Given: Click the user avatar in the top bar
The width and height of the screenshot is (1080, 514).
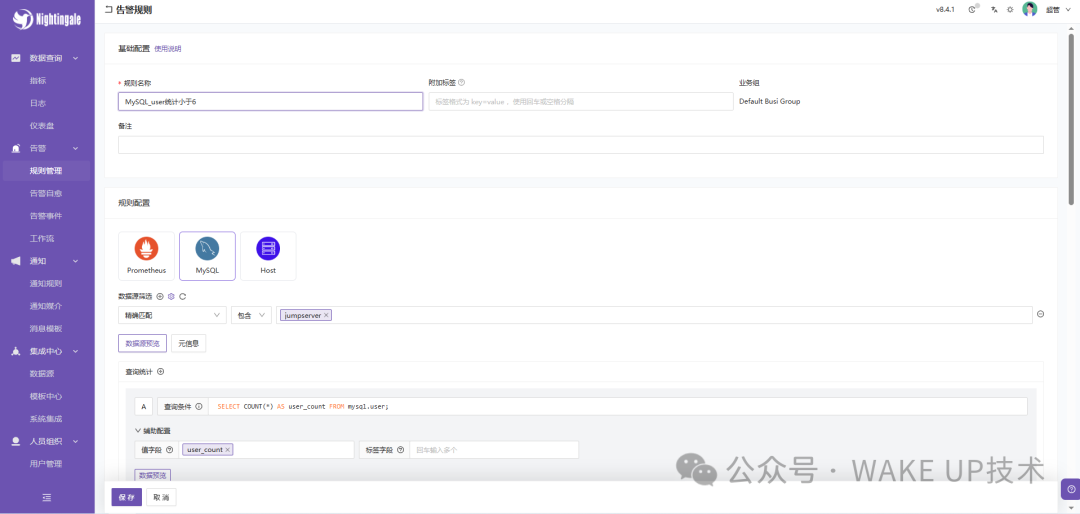Looking at the screenshot, I should pos(1030,10).
